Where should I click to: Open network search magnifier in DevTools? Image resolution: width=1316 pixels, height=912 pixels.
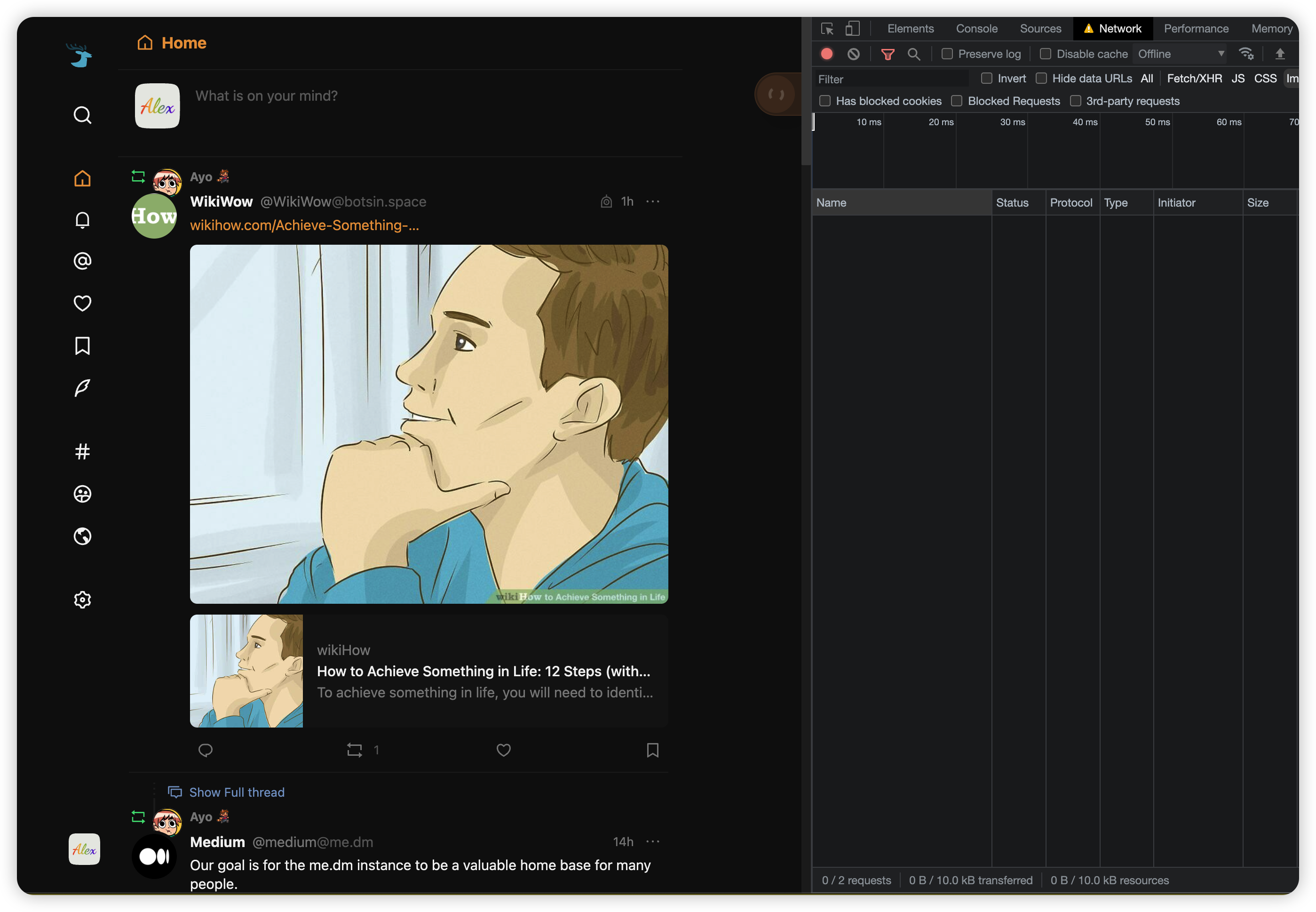914,54
